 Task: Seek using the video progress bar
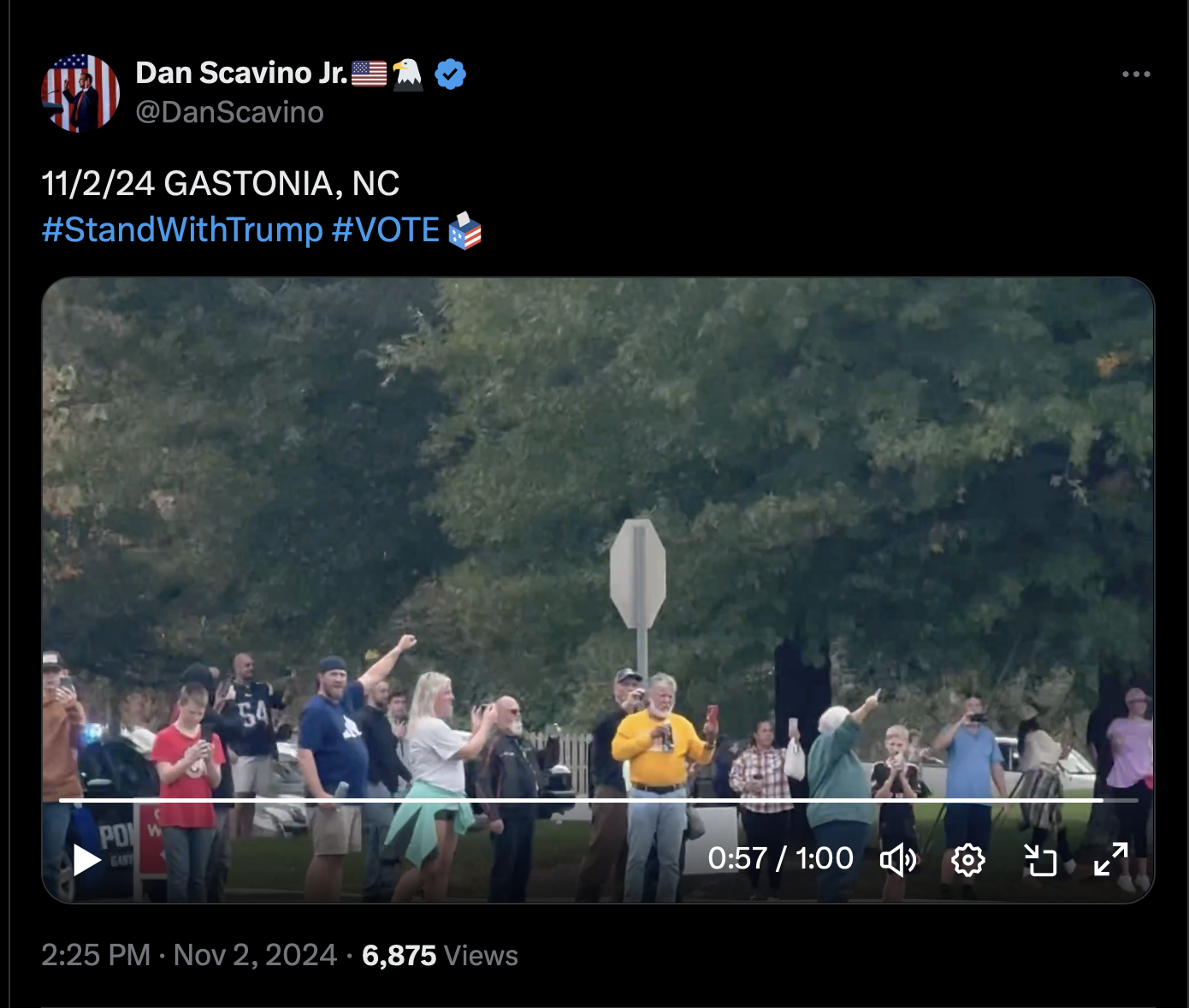(598, 800)
